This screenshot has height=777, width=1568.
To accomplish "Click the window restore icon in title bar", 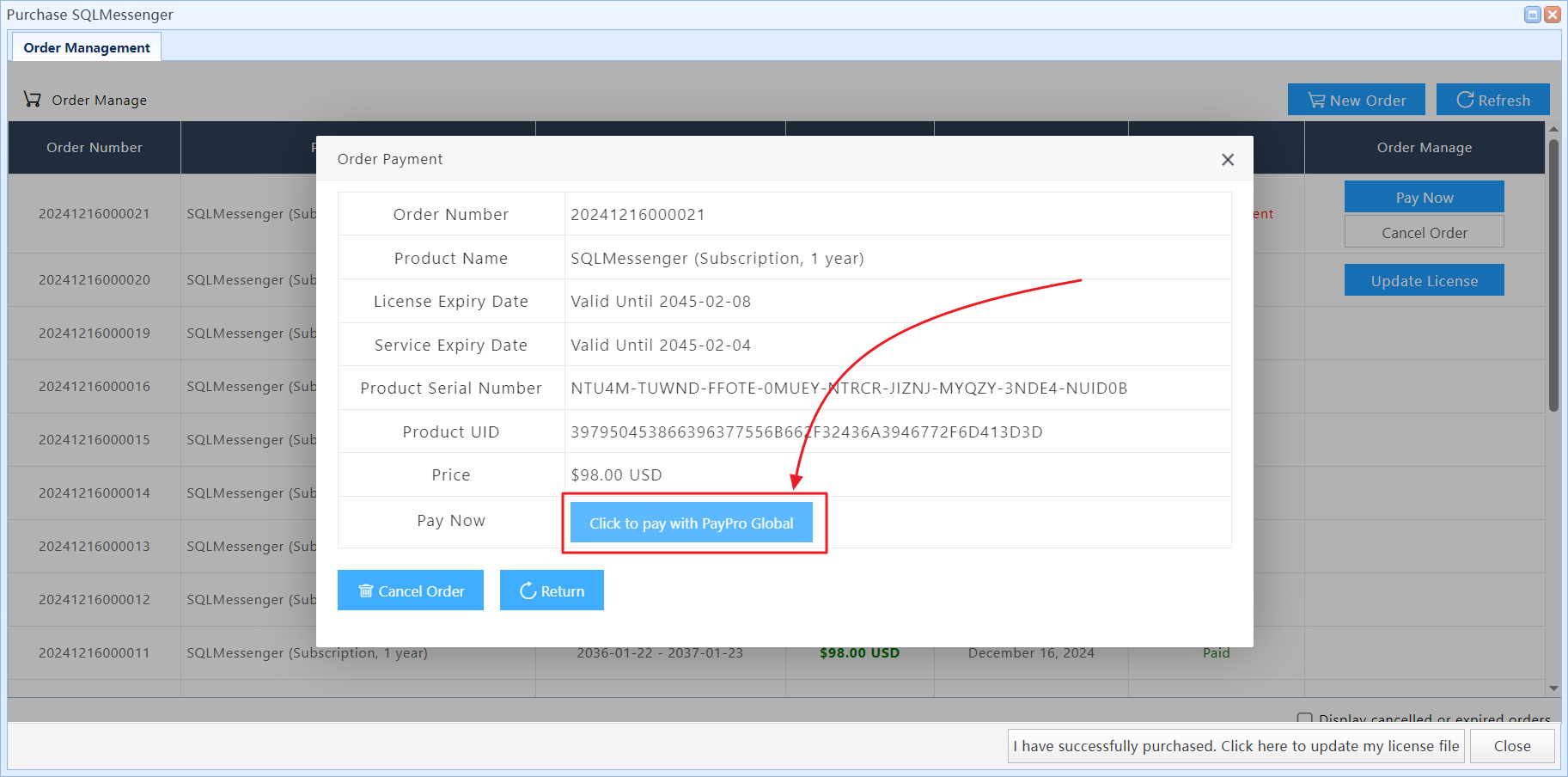I will 1532,15.
